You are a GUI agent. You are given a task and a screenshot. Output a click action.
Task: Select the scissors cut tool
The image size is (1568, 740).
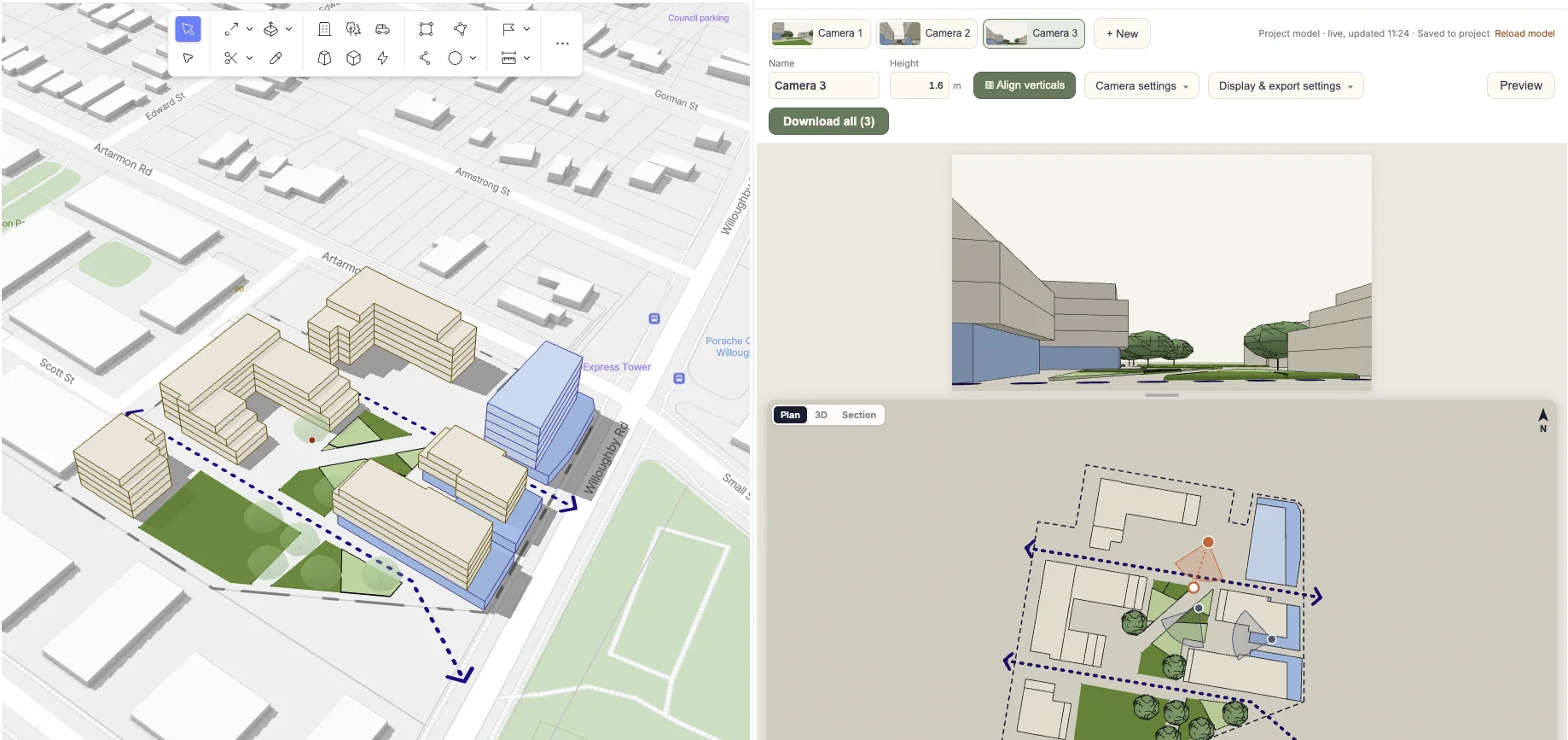[x=230, y=58]
